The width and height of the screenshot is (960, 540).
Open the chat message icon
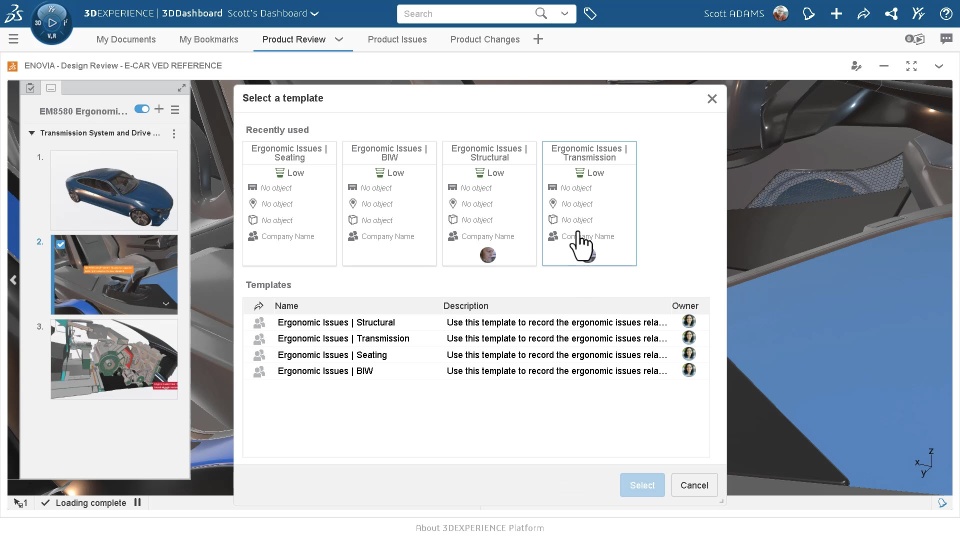pos(946,39)
